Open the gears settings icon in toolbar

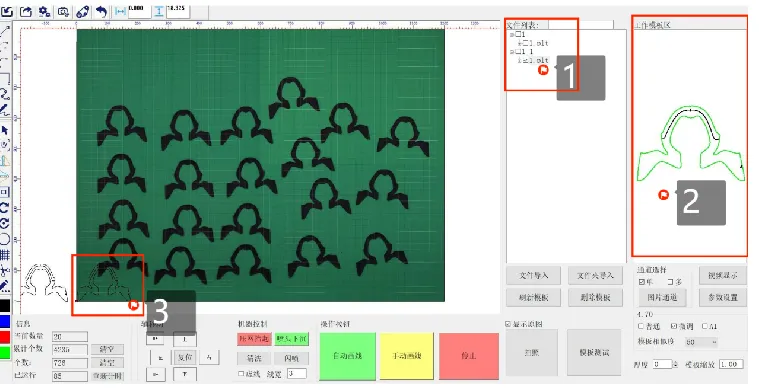pyautogui.click(x=45, y=12)
